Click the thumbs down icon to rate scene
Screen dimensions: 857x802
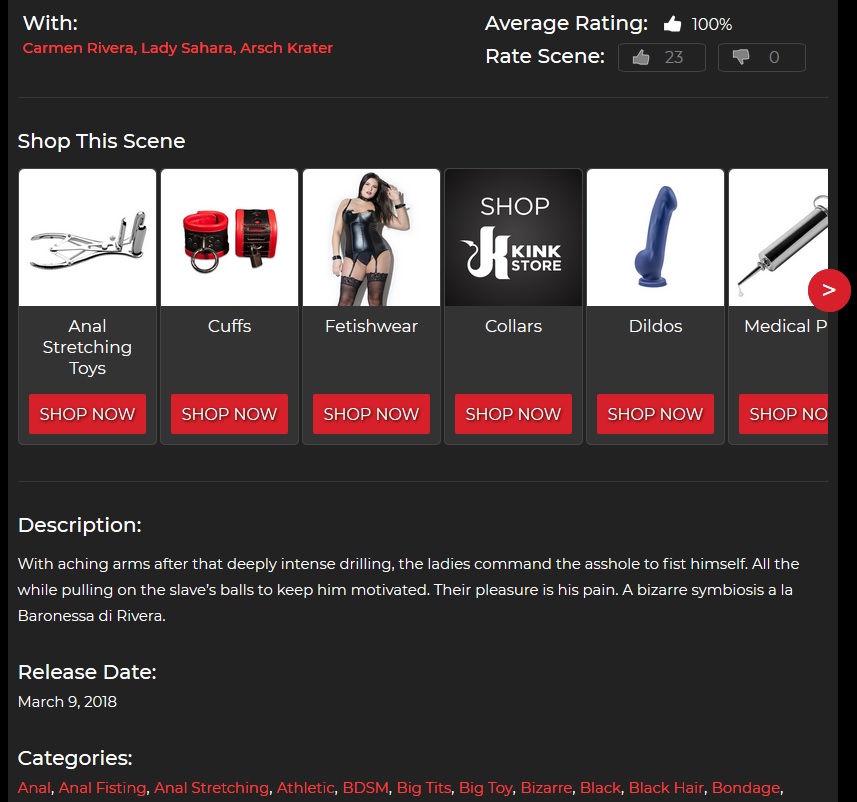click(x=741, y=57)
